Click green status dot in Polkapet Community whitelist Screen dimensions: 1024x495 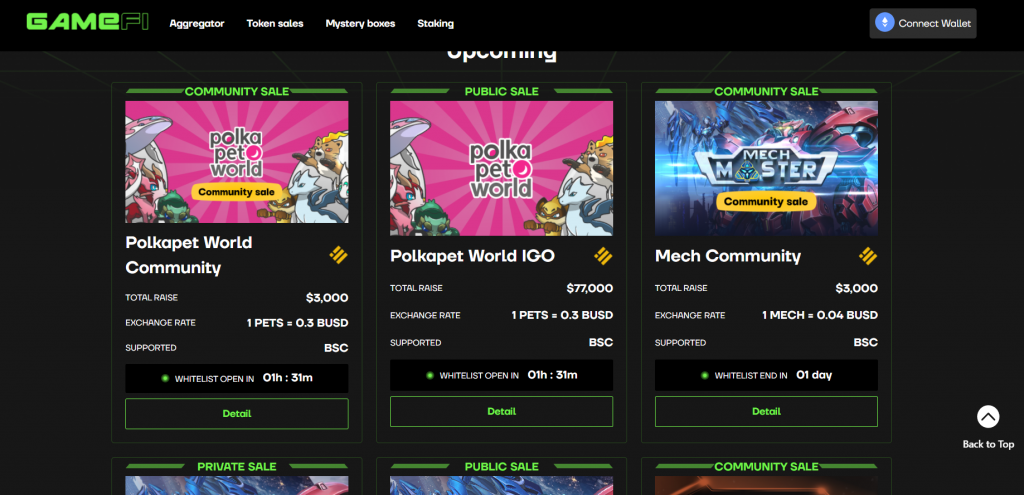tap(165, 378)
